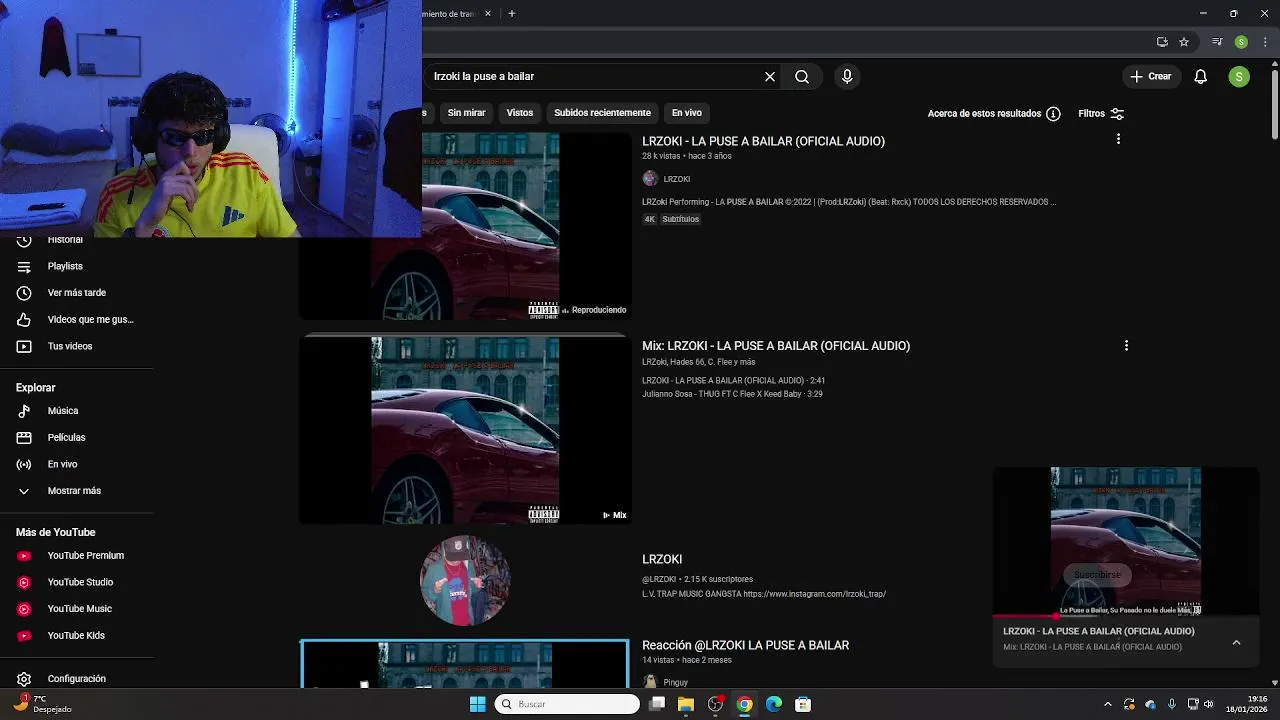Click the LRZOKI channel result title
This screenshot has height=720, width=1280.
click(662, 559)
